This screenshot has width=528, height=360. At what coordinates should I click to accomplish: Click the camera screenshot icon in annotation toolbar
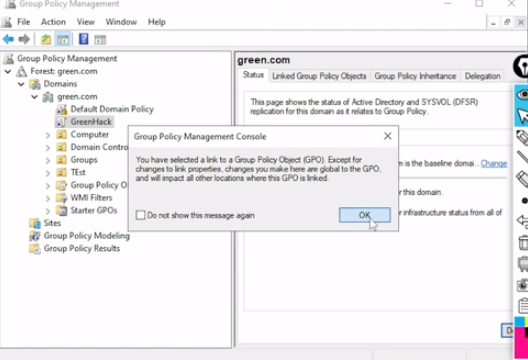(x=523, y=286)
